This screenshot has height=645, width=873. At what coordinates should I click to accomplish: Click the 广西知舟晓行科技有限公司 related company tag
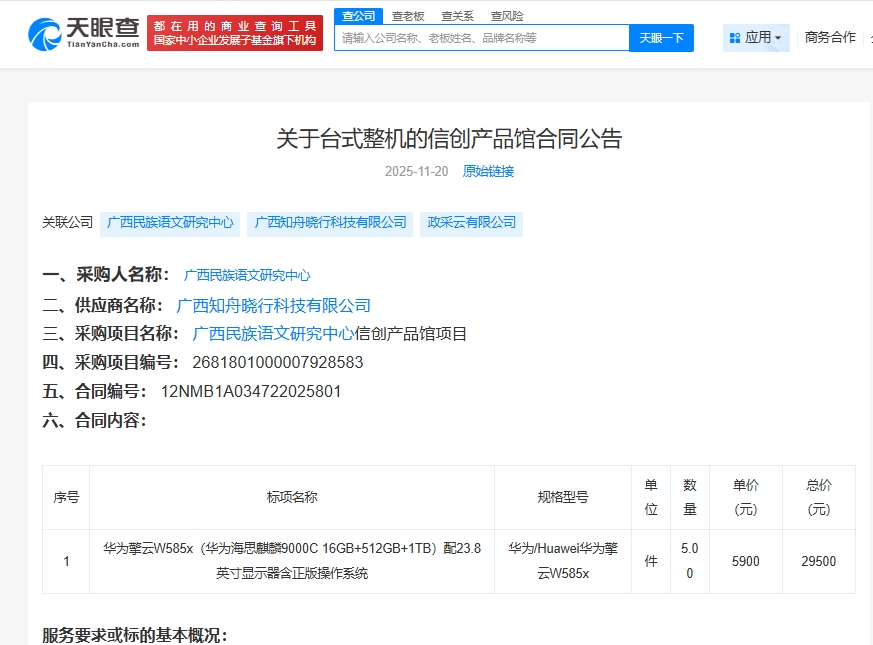coord(330,222)
